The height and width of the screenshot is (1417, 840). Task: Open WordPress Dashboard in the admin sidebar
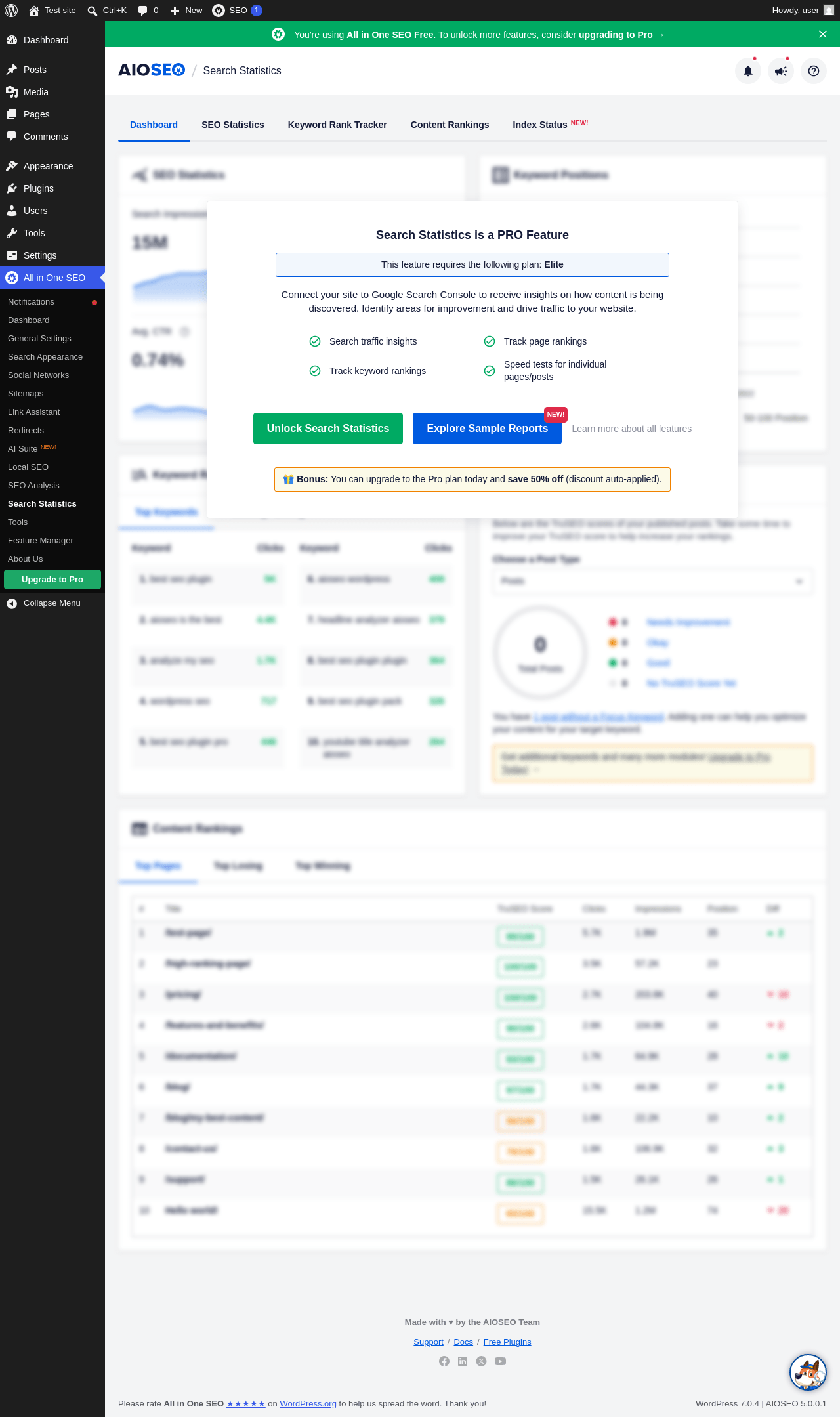tap(52, 40)
